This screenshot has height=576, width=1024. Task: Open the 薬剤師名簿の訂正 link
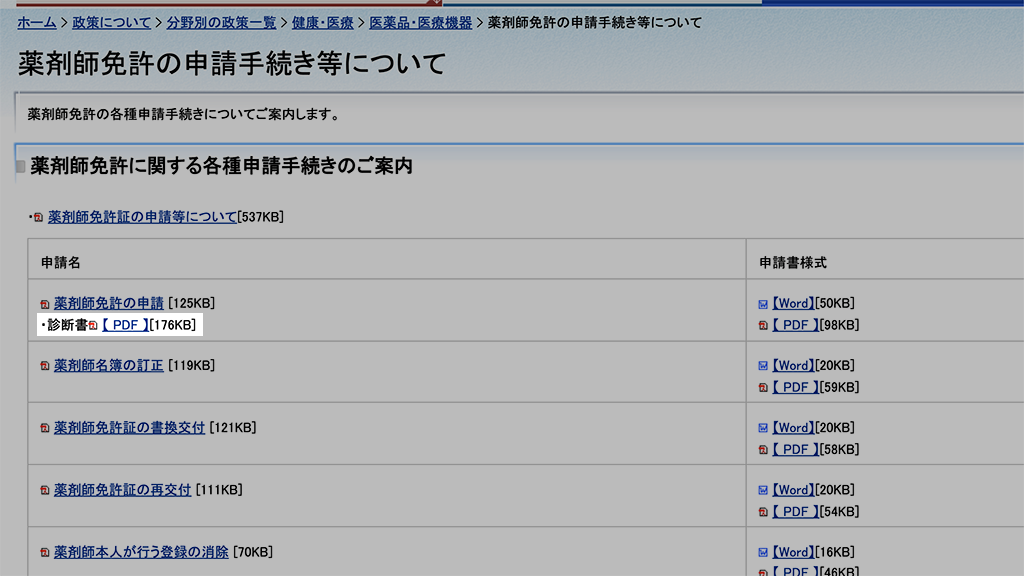pyautogui.click(x=108, y=365)
